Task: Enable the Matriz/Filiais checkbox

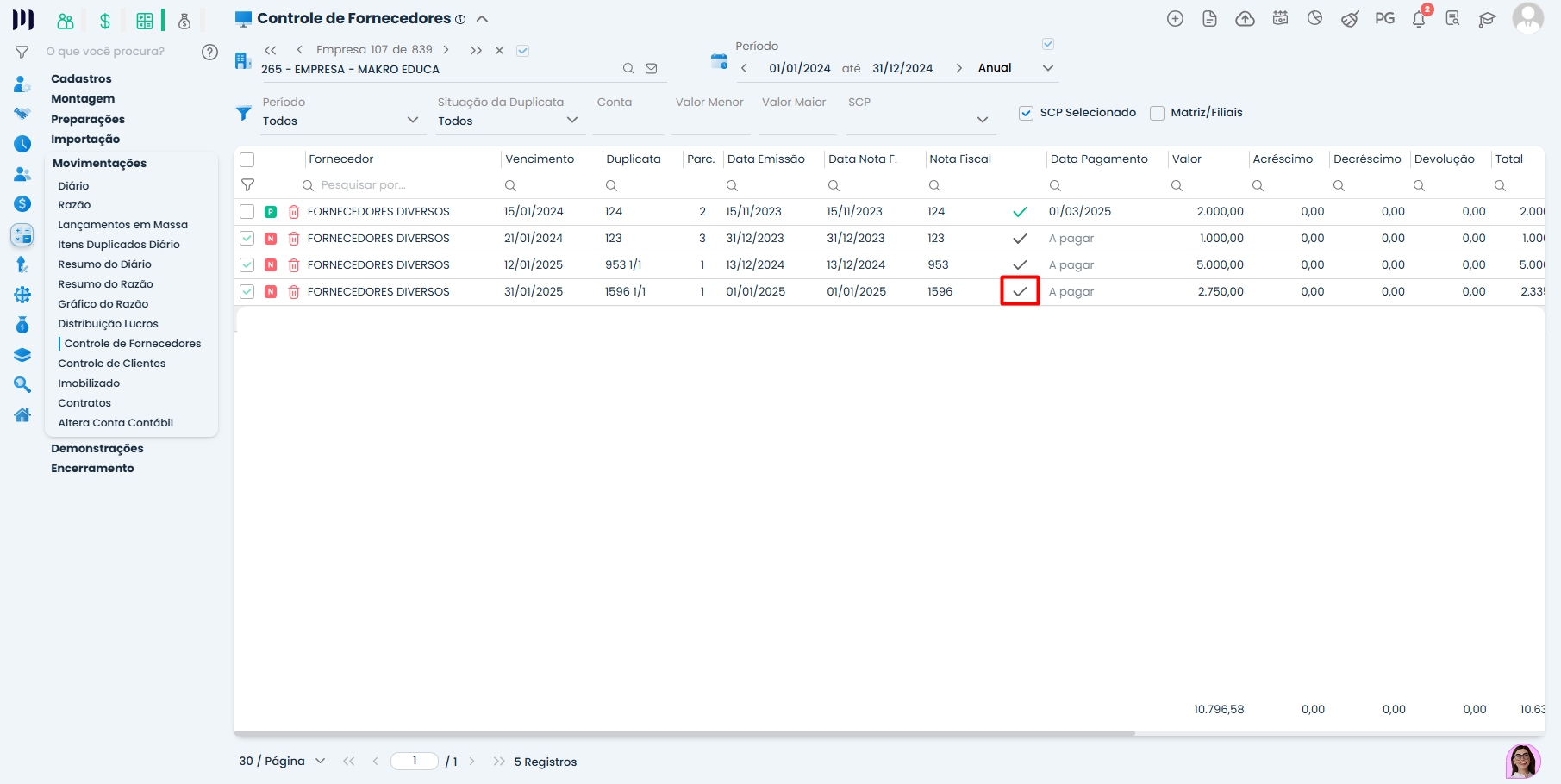Action: [1157, 113]
